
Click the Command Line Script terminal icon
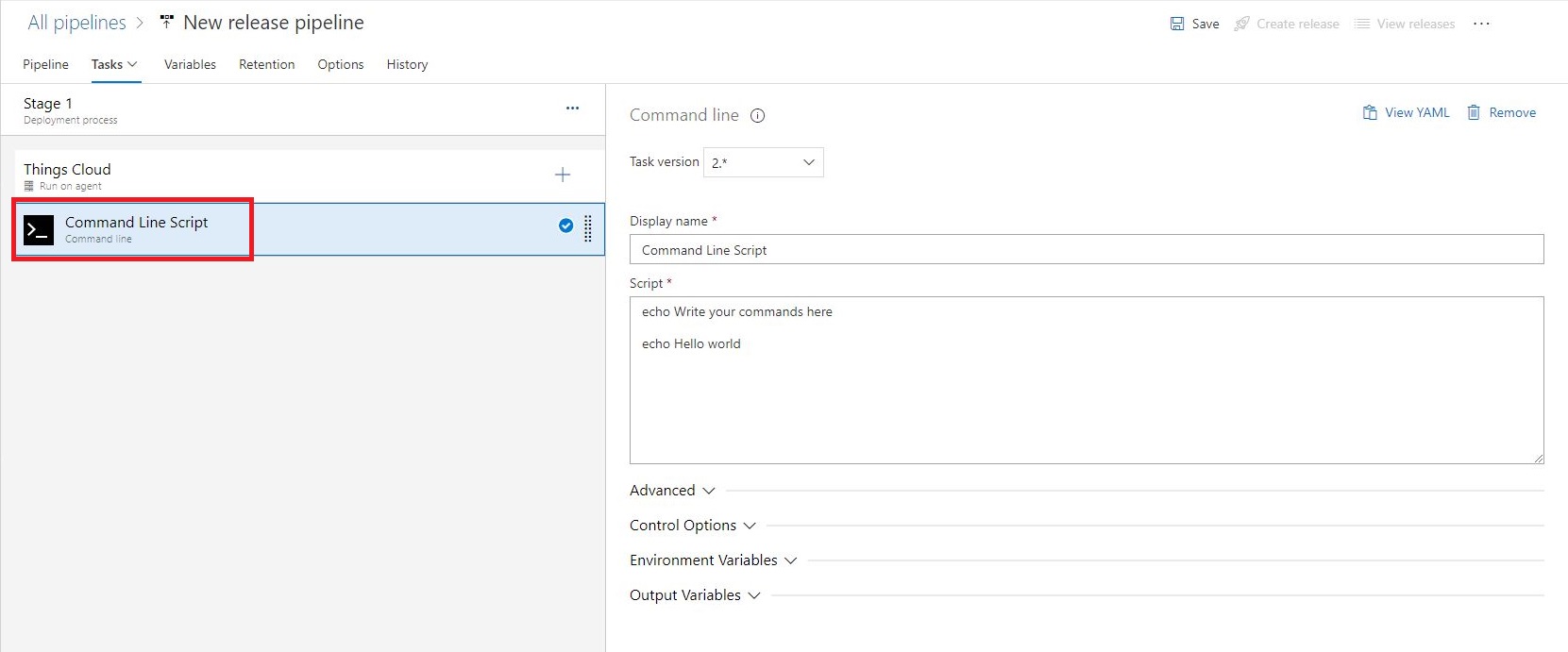[x=39, y=229]
